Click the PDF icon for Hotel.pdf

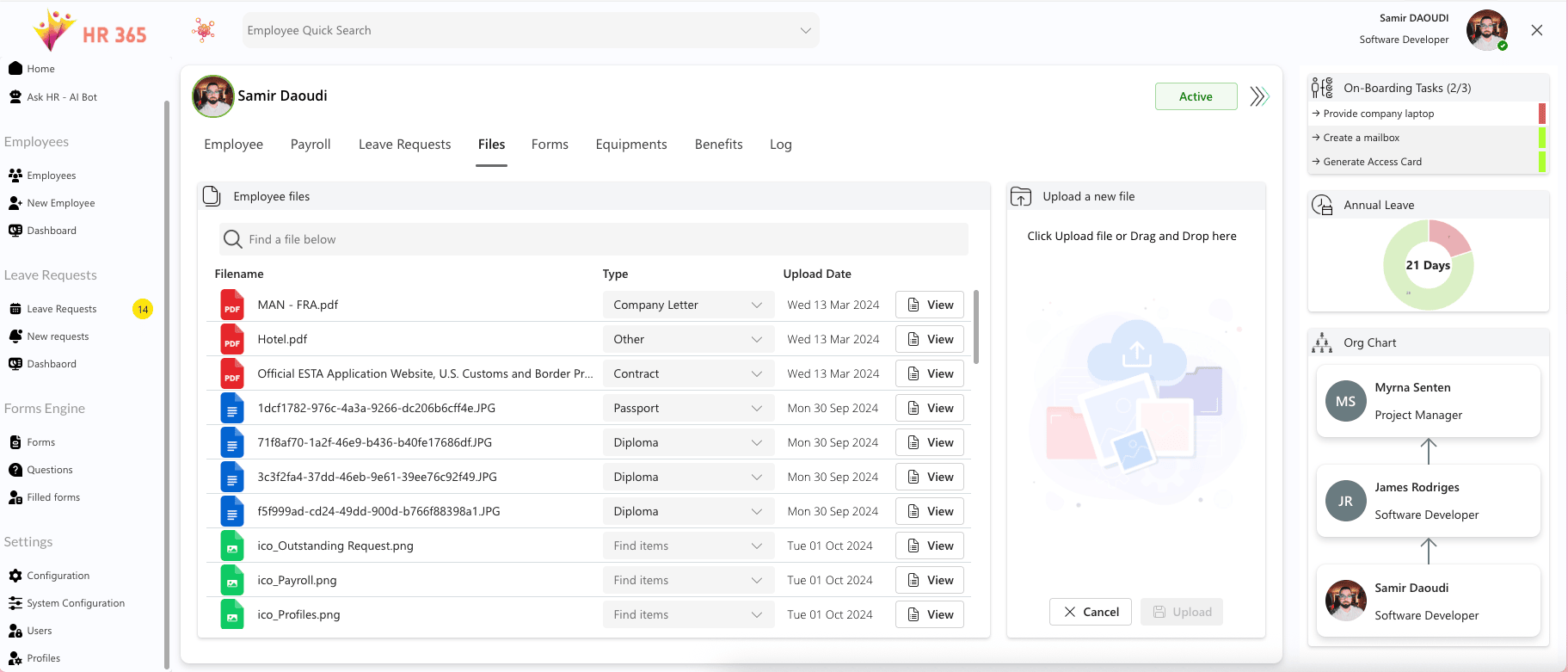pos(232,340)
